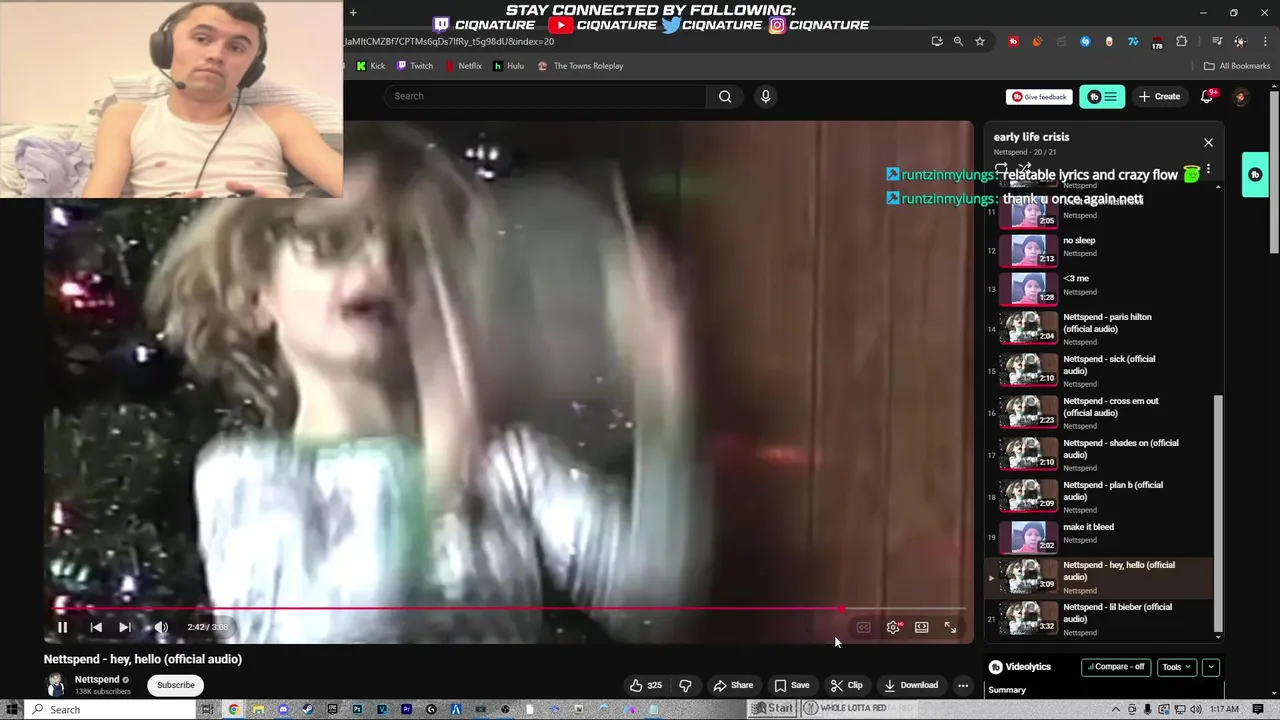Toggle playlist loop option
This screenshot has height=720, width=1280.
[1001, 169]
